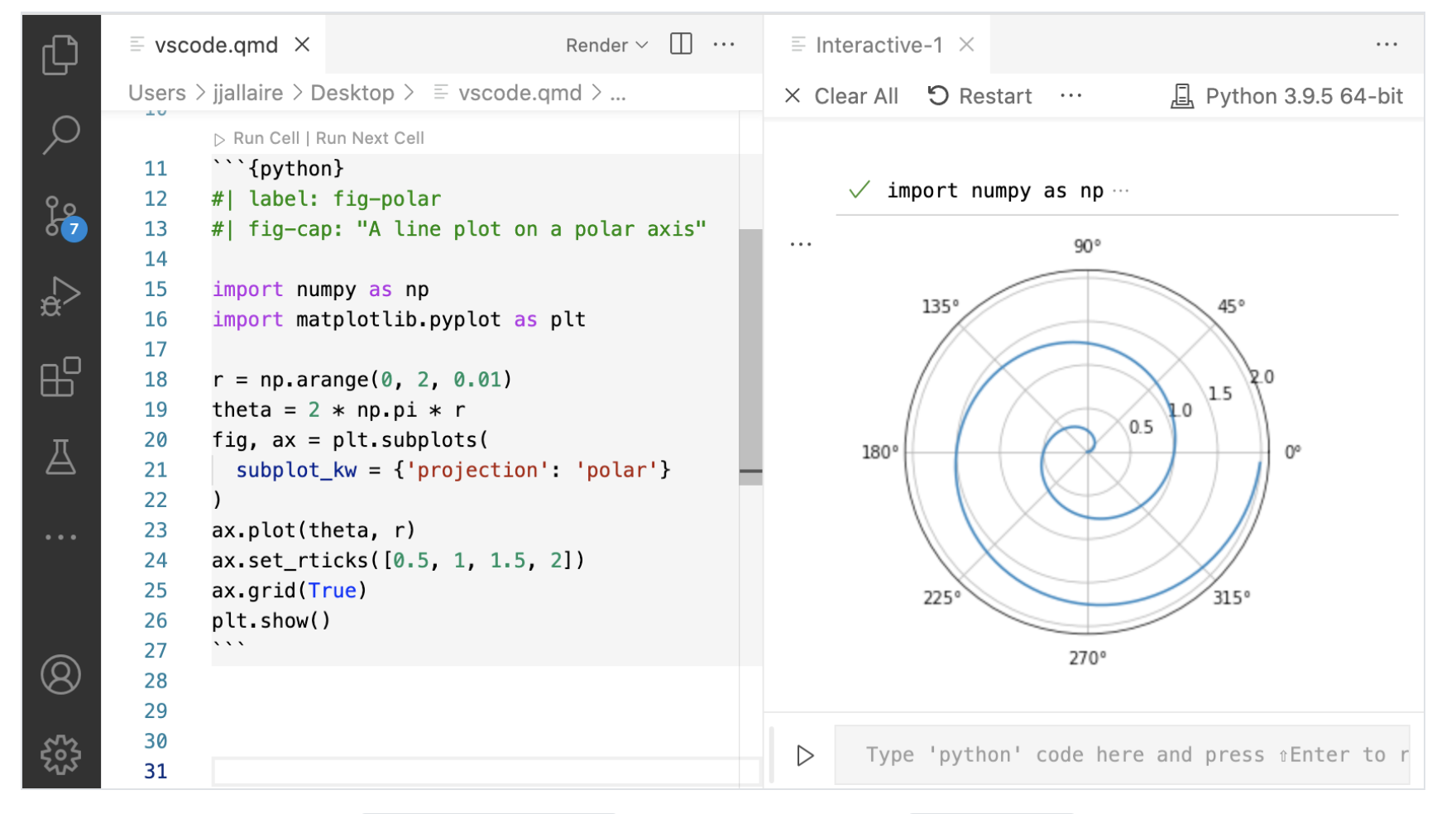The image size is (1456, 814).
Task: Click Clear All in interactive toolbar
Action: point(841,96)
